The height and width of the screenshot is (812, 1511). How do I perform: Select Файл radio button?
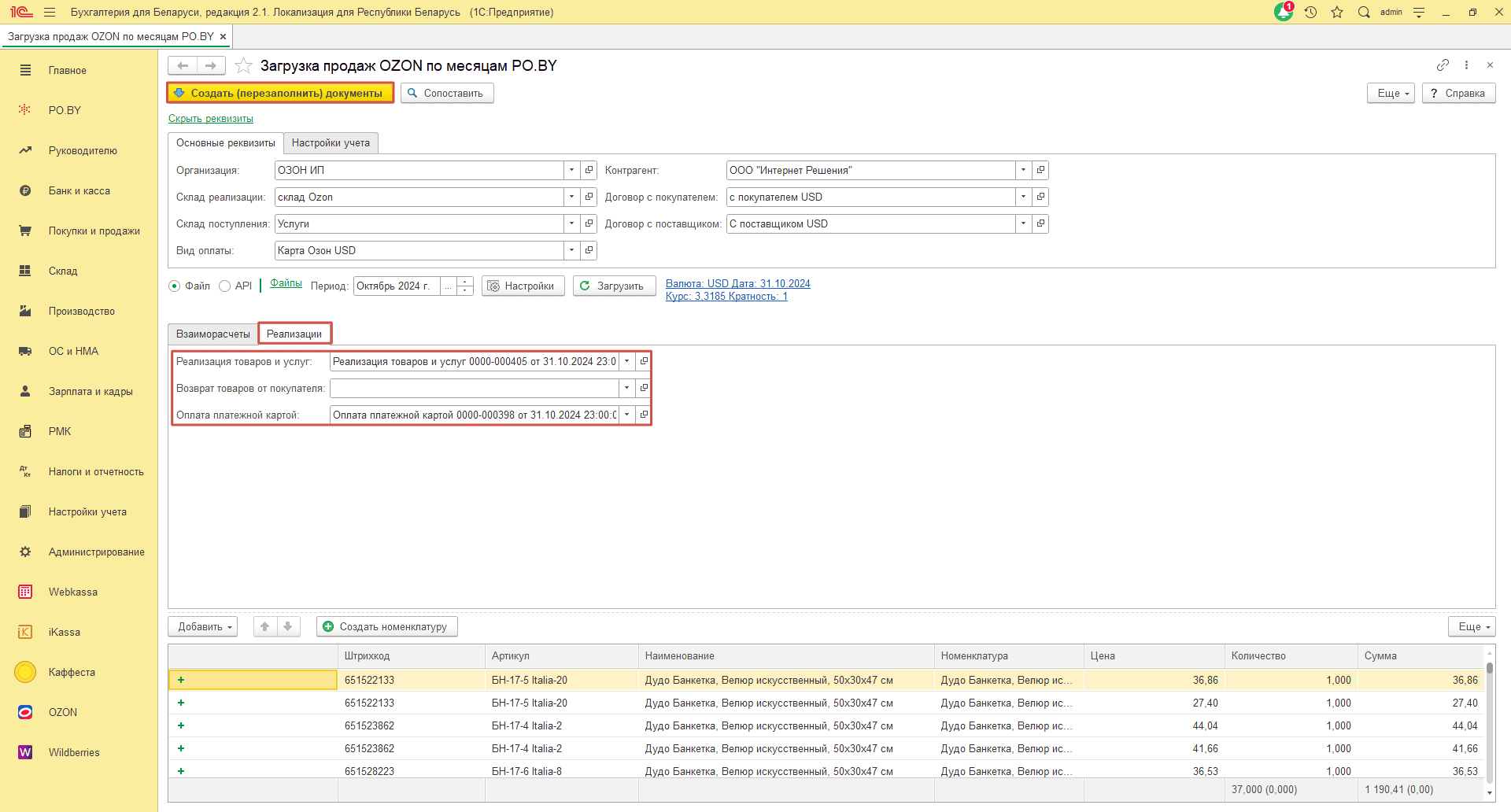(x=175, y=286)
